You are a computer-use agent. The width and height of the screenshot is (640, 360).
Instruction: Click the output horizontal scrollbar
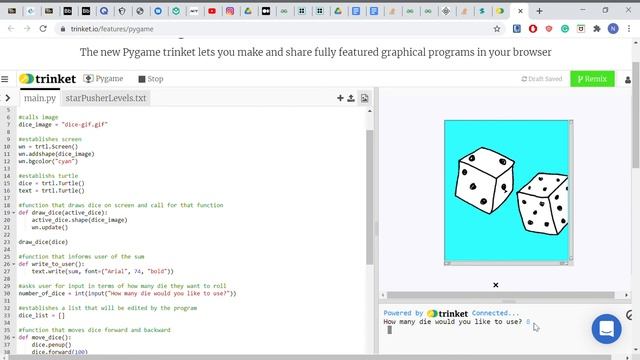tap(500, 295)
